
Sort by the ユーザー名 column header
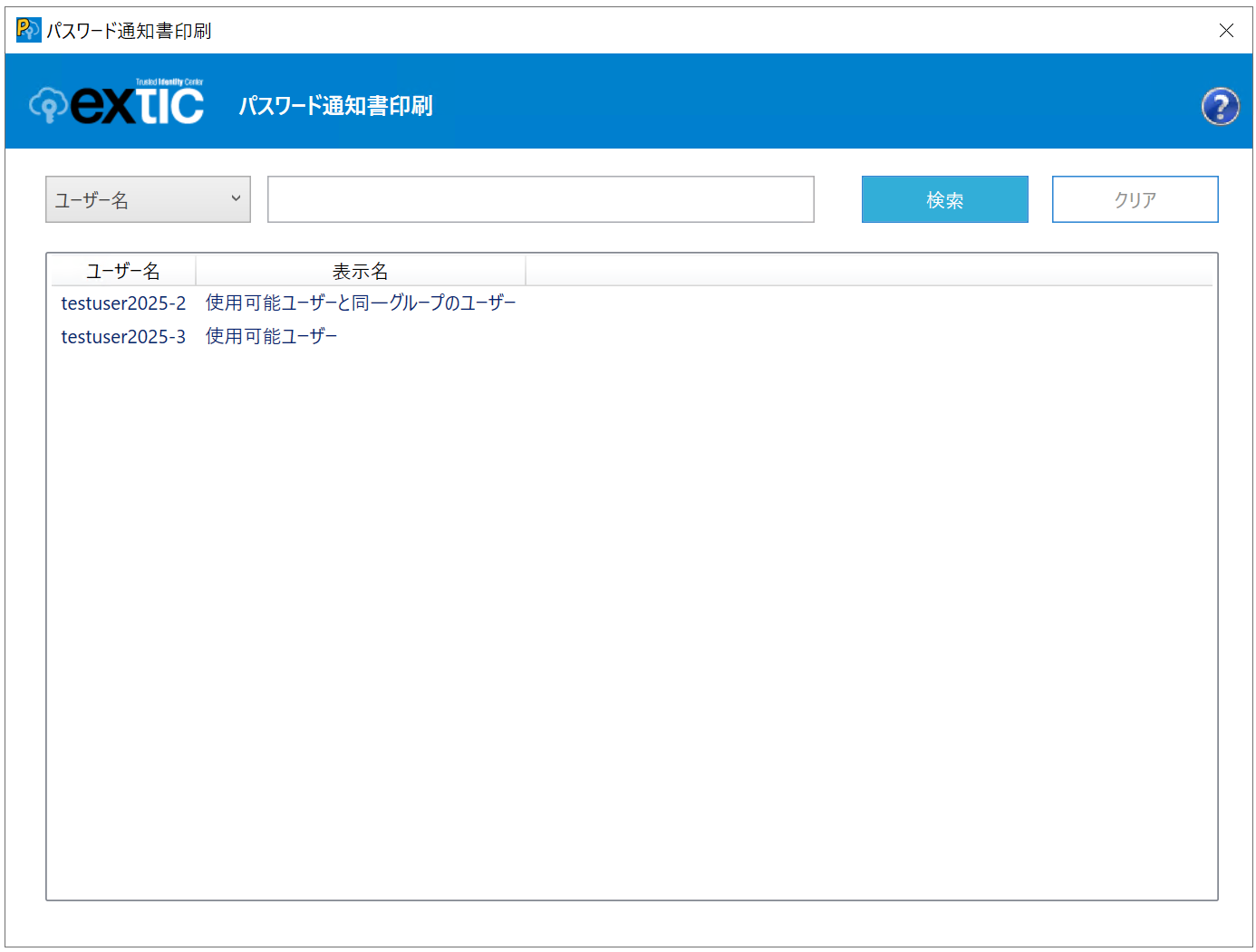point(123,271)
